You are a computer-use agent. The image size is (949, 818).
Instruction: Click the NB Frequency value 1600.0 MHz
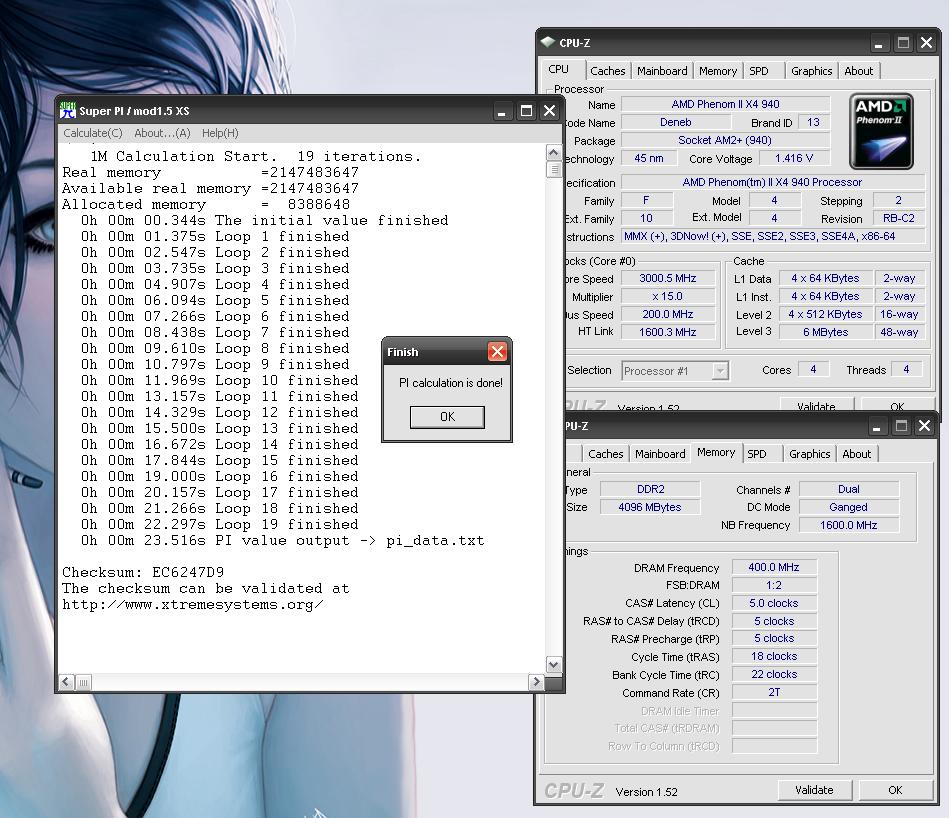[849, 525]
